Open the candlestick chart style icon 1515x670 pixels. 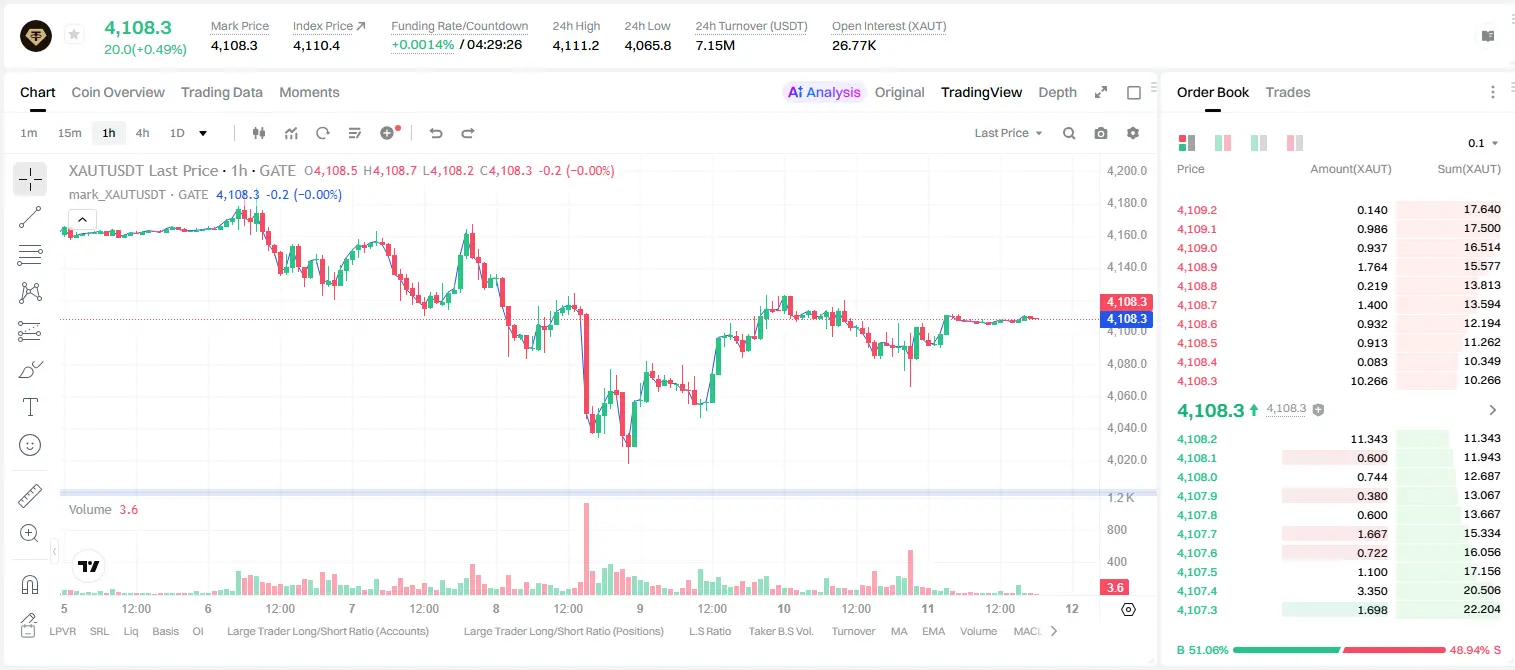[259, 133]
